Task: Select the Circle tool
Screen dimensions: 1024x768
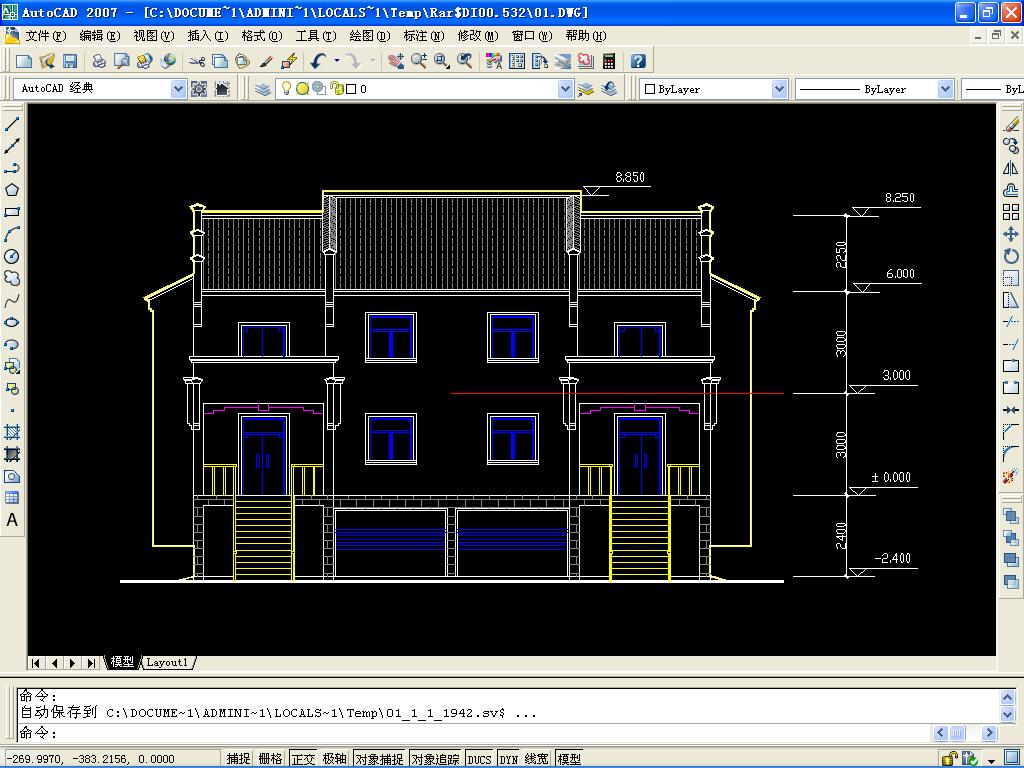Action: (x=12, y=257)
